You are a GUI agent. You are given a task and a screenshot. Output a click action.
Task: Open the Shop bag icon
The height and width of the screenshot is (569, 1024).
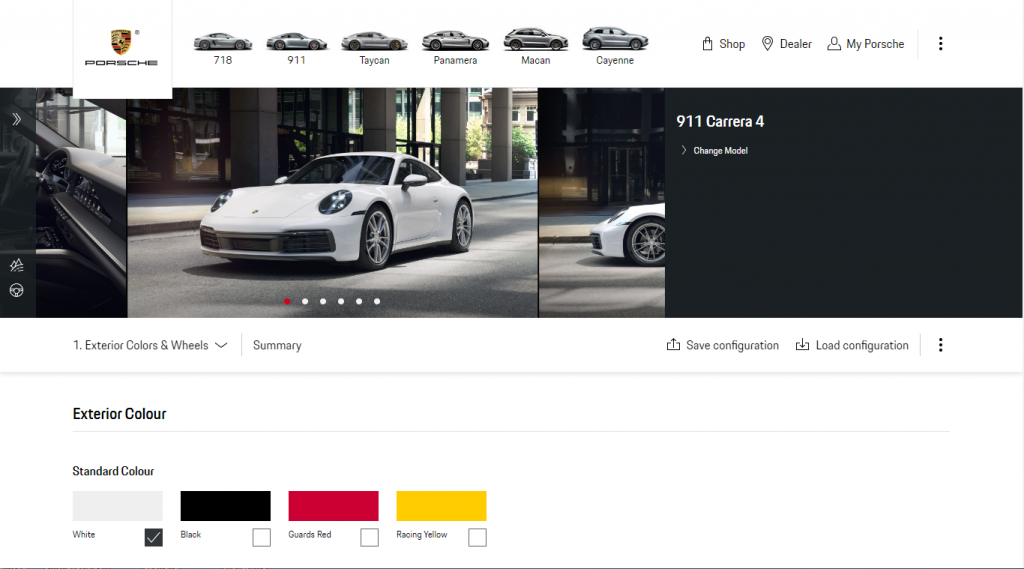(707, 44)
